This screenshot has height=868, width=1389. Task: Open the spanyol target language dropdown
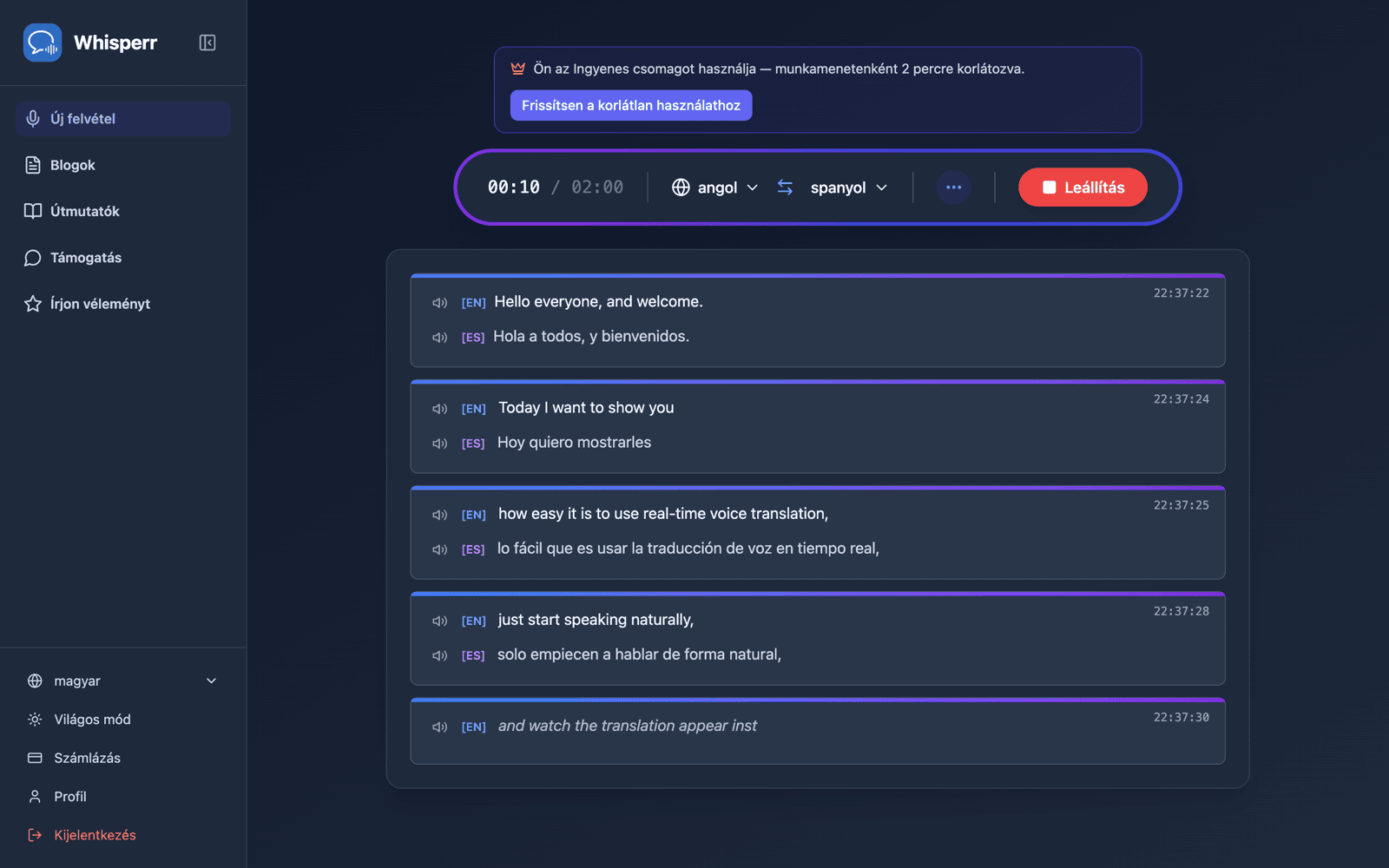(x=848, y=187)
